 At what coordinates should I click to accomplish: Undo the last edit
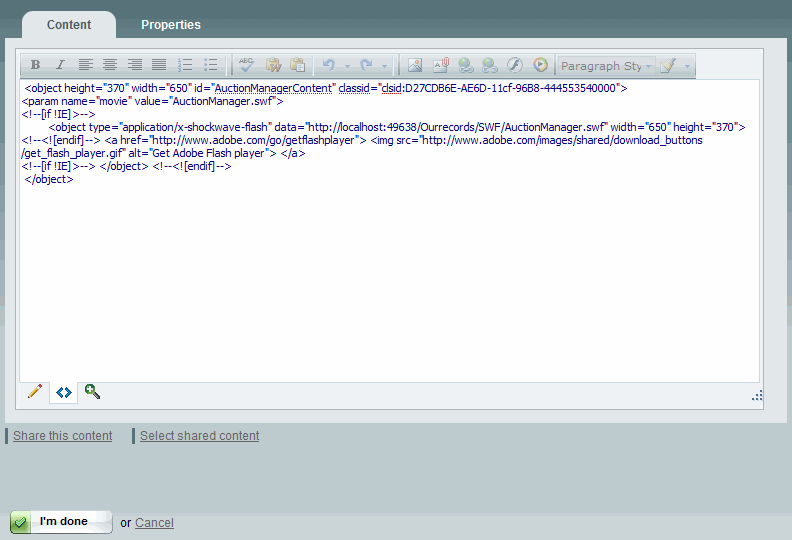tap(329, 65)
